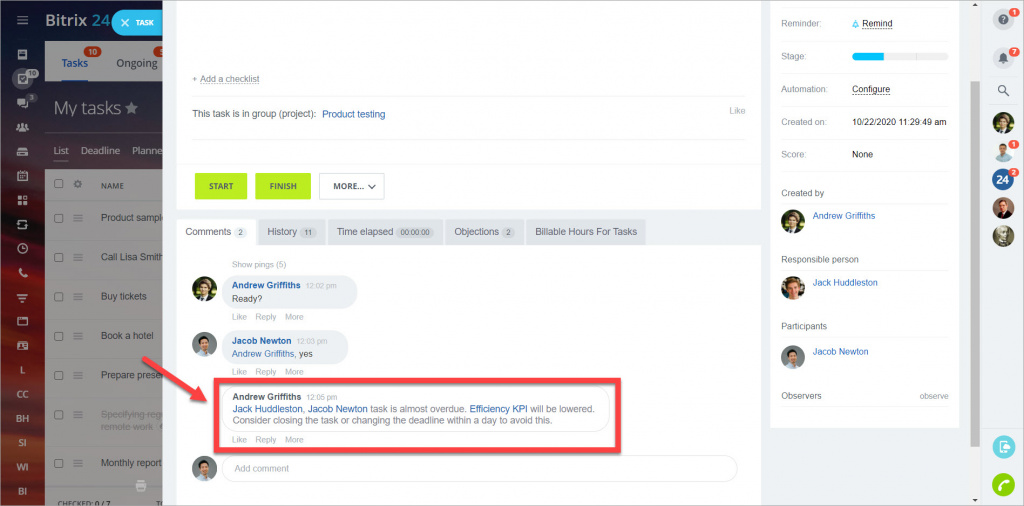Open the notifications bell icon

click(x=1002, y=57)
